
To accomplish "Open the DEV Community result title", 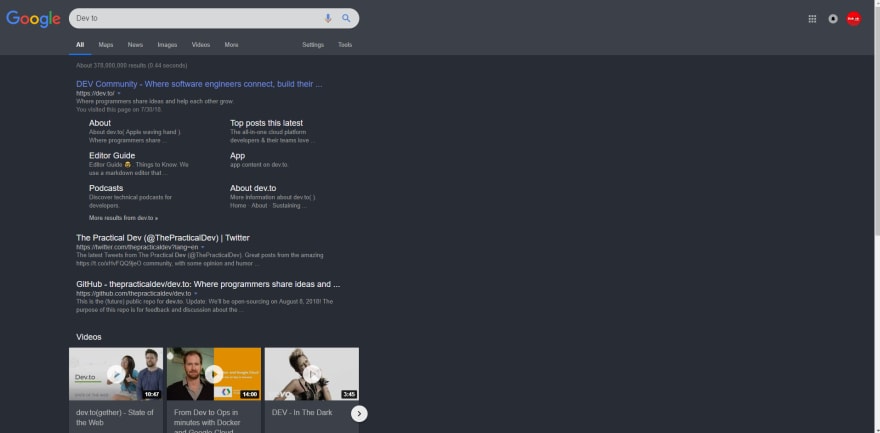I will (x=199, y=84).
